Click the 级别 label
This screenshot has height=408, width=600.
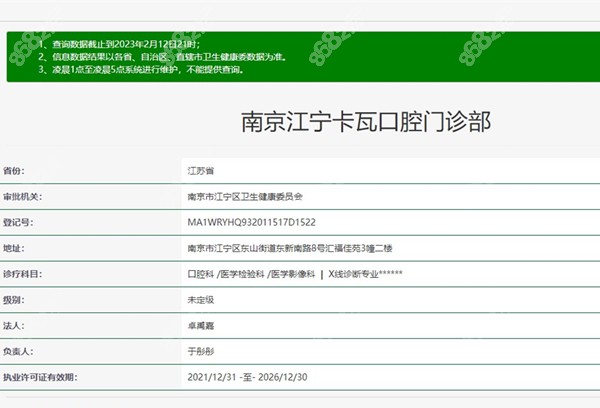14,300
